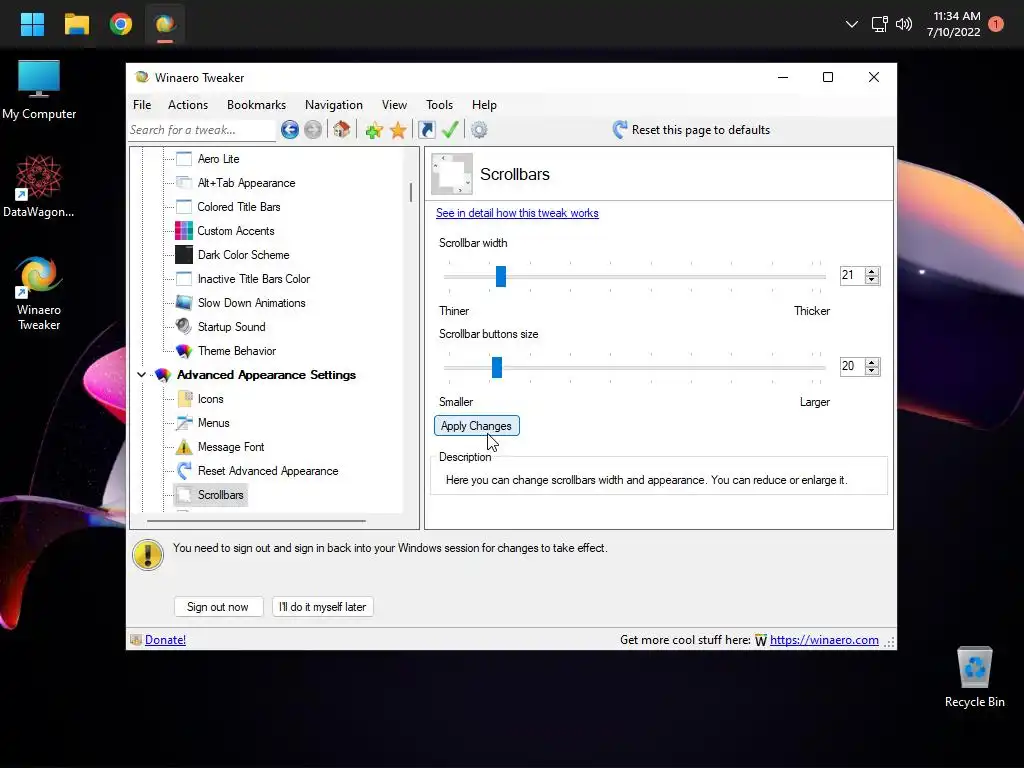Select the Recycle Bin desktop icon
Viewport: 1024px width, 768px height.
pyautogui.click(x=974, y=678)
